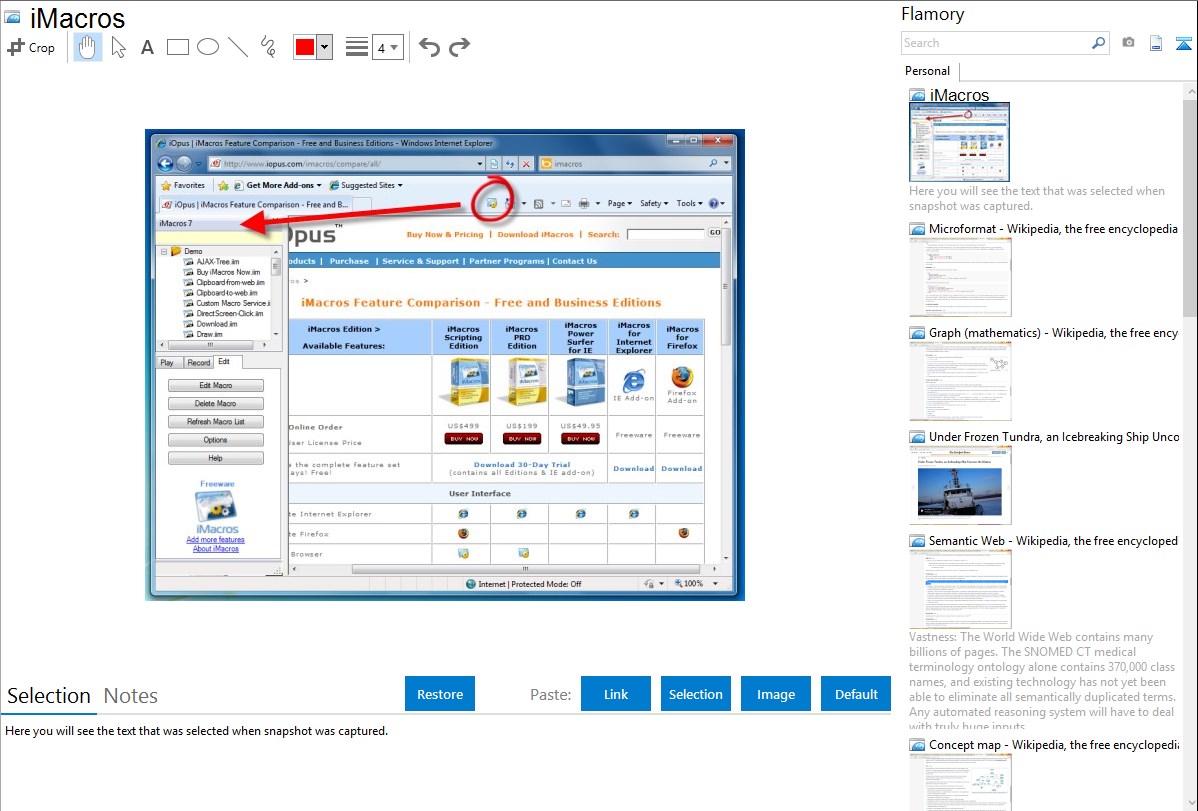The height and width of the screenshot is (811, 1198).
Task: Open the annotation color dropdown arrow
Action: point(325,47)
